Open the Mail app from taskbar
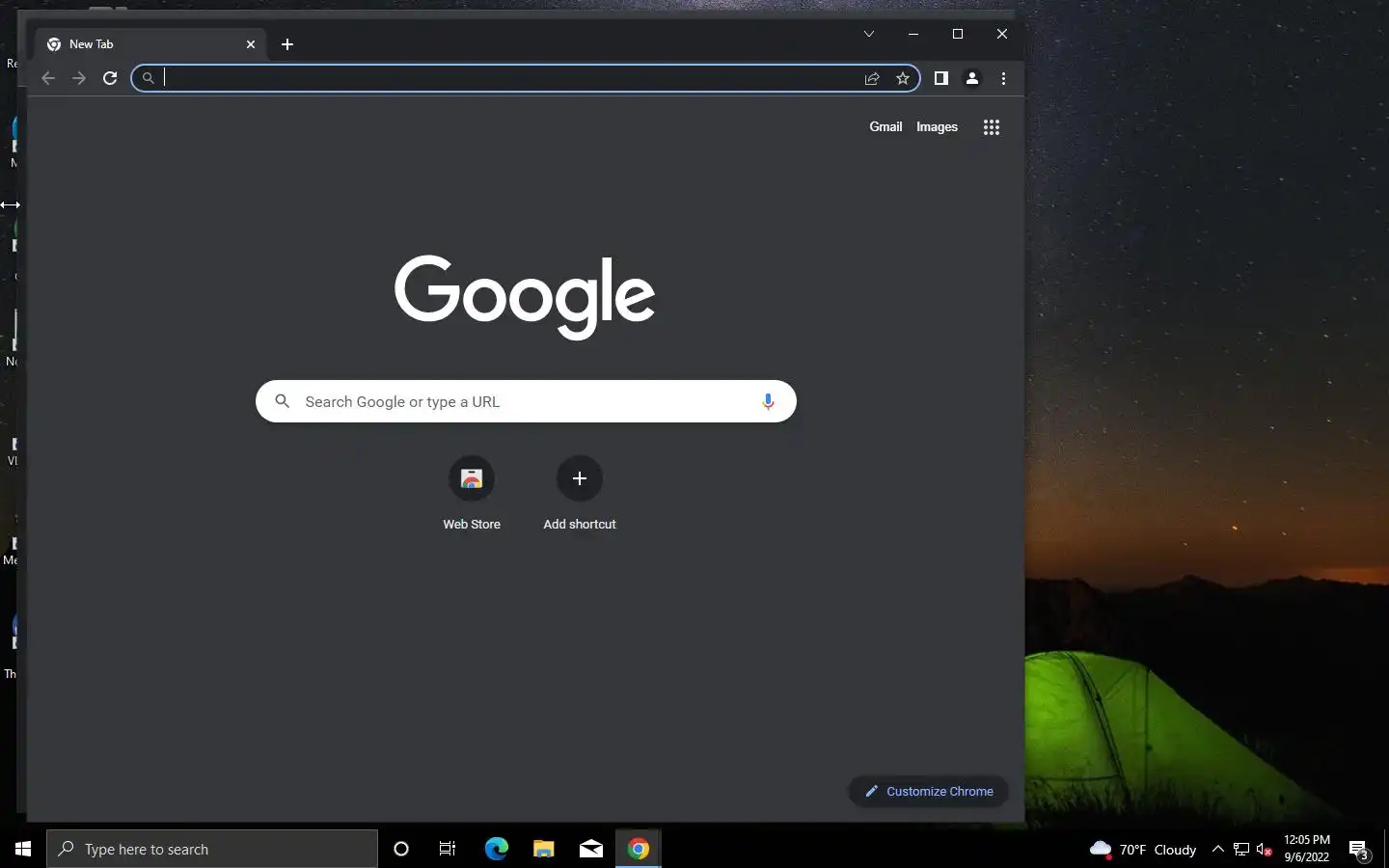The image size is (1389, 868). (590, 849)
